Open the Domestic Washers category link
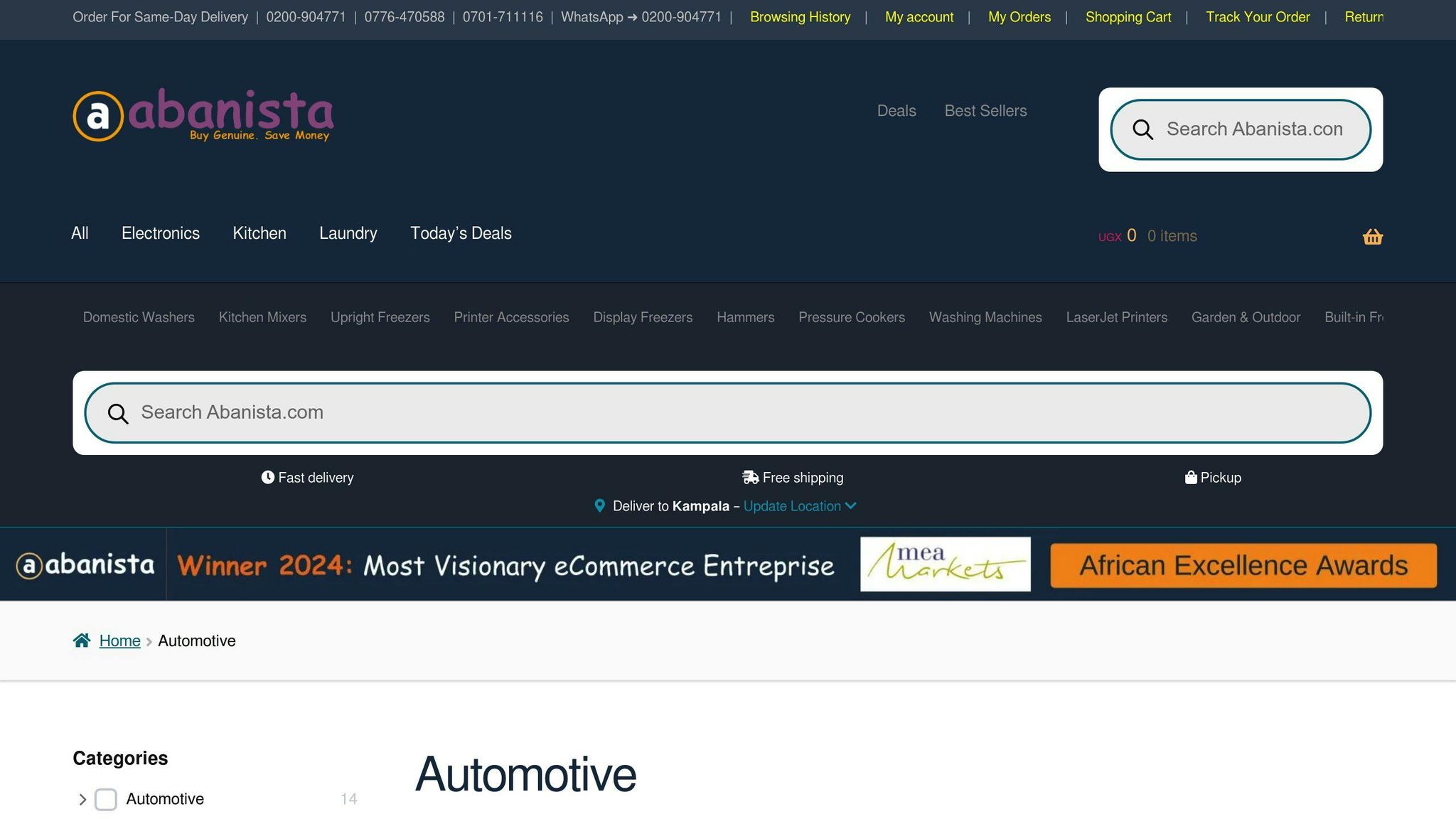This screenshot has height=819, width=1456. click(x=139, y=317)
